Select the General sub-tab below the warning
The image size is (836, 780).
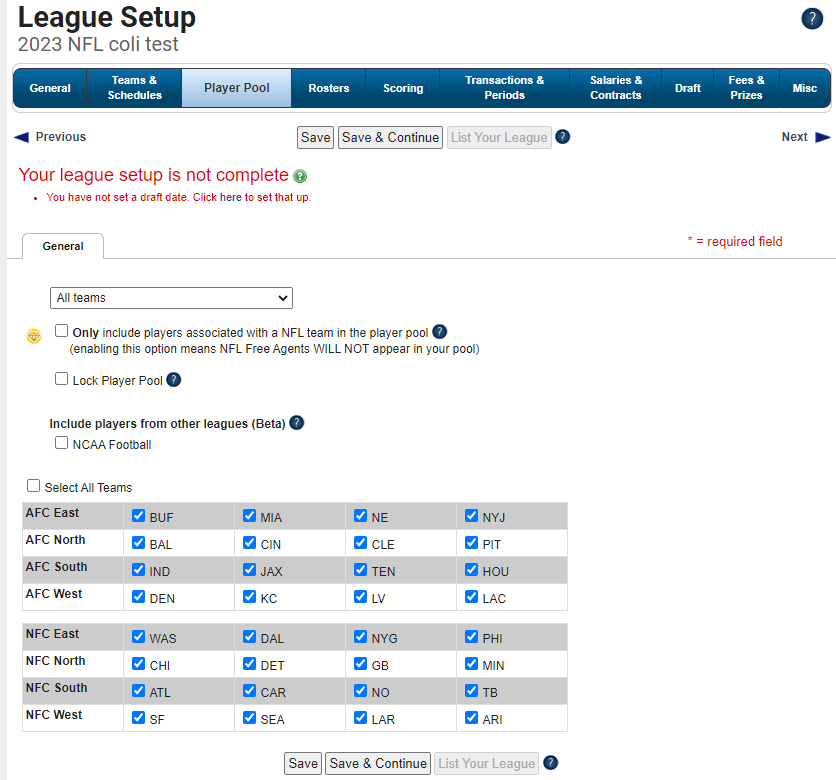tap(63, 246)
